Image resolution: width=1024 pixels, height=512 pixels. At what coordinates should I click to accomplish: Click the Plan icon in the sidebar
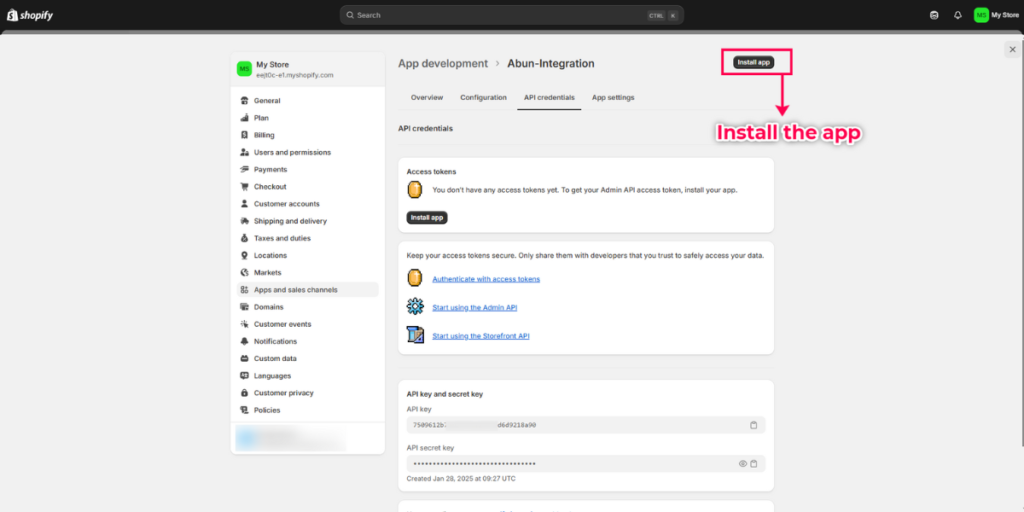point(244,118)
